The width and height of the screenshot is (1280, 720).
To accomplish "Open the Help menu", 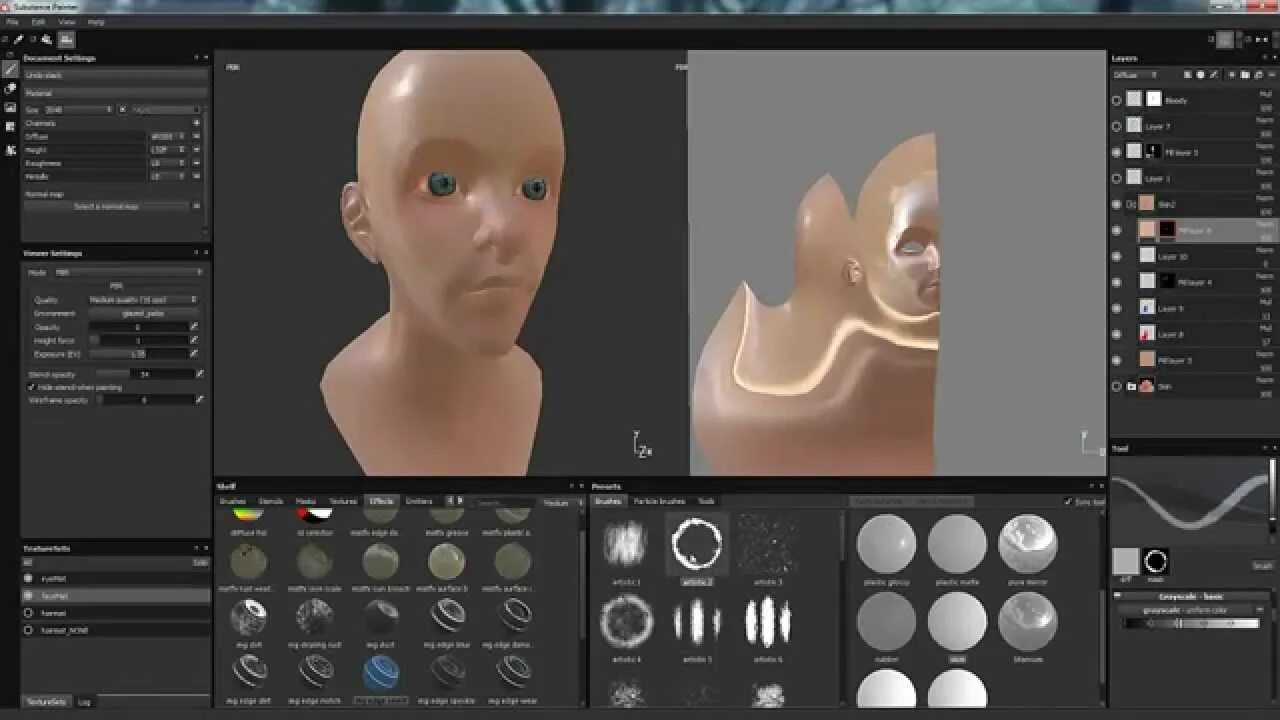I will (96, 21).
